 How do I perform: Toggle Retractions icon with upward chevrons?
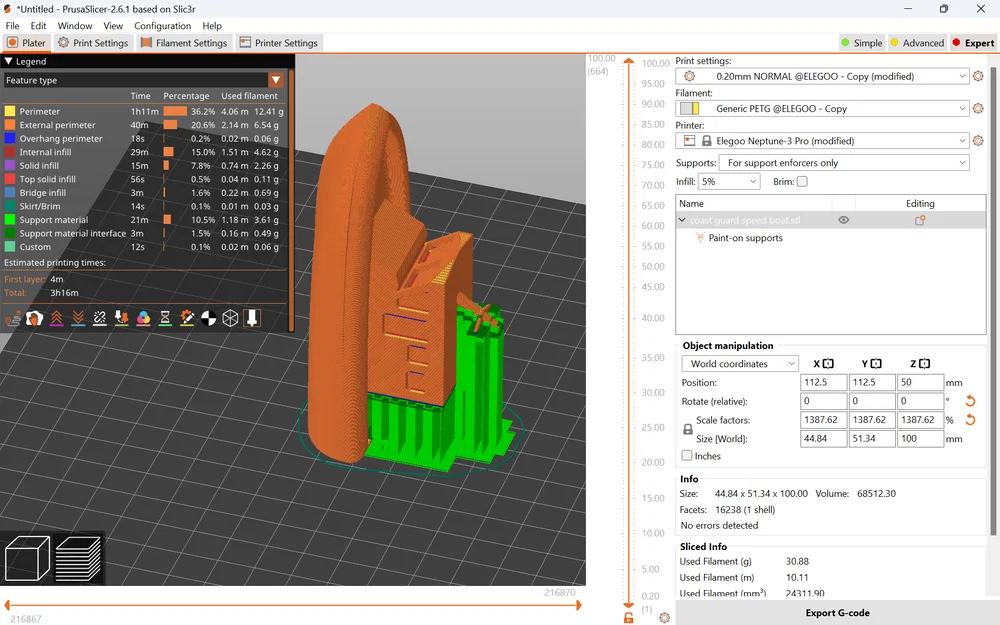[x=56, y=318]
